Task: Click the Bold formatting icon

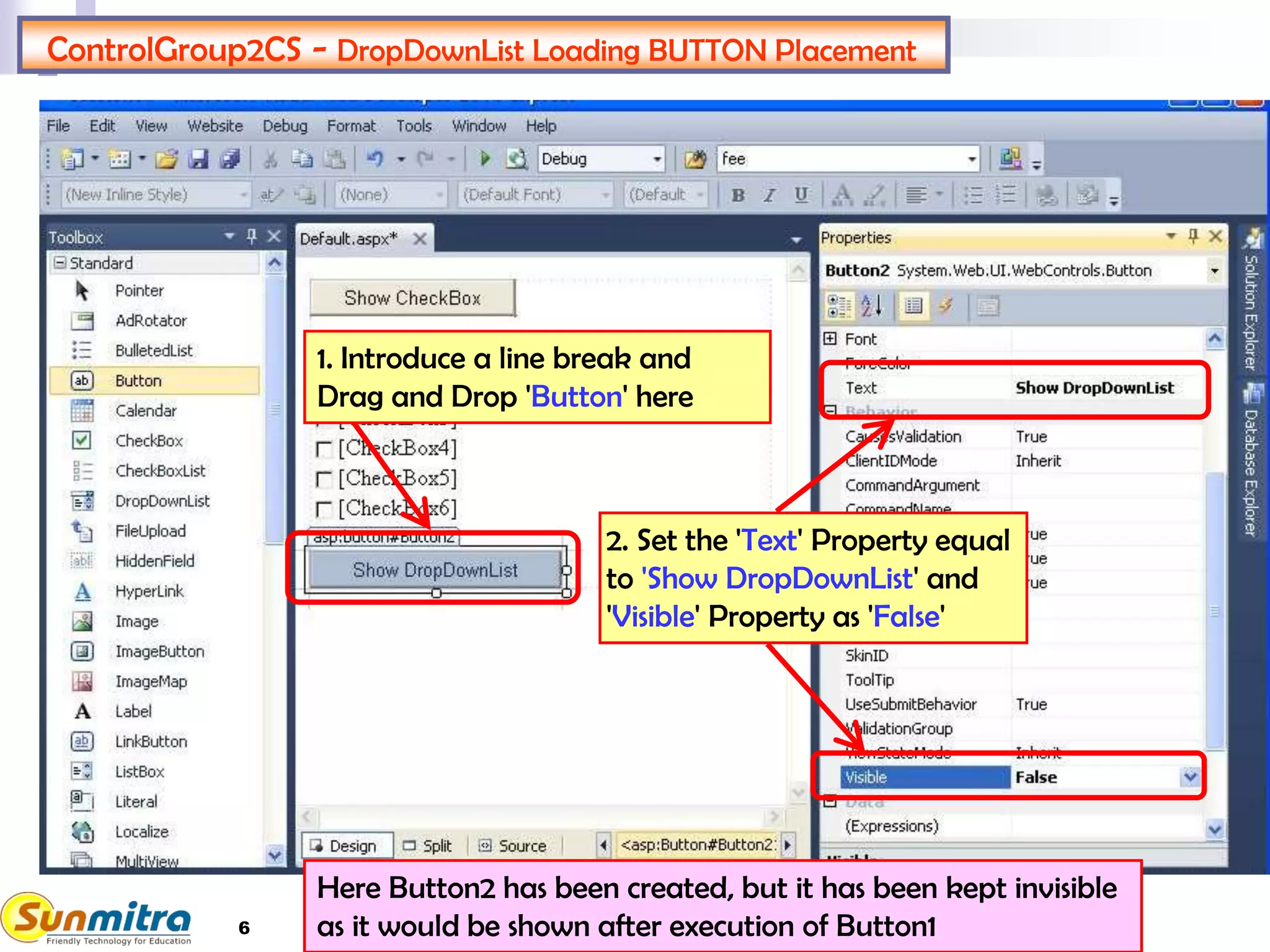Action: (x=738, y=195)
